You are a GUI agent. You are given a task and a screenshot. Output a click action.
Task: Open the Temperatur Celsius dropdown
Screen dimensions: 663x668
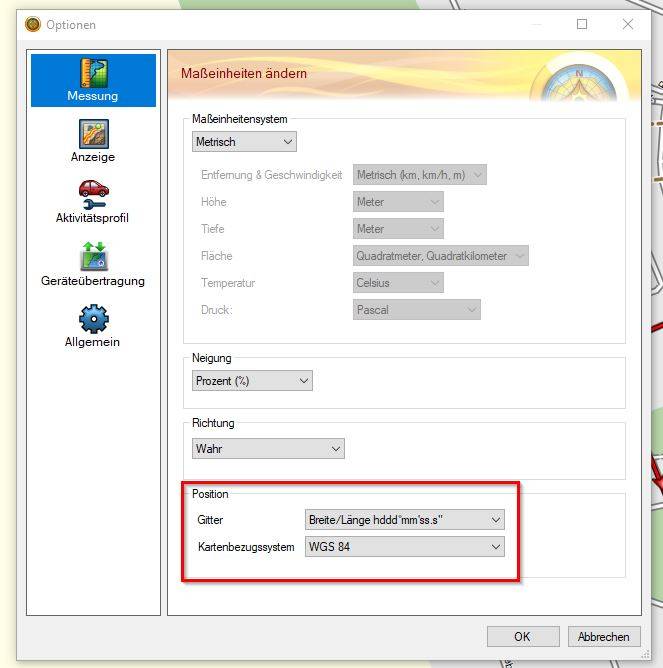pos(398,283)
